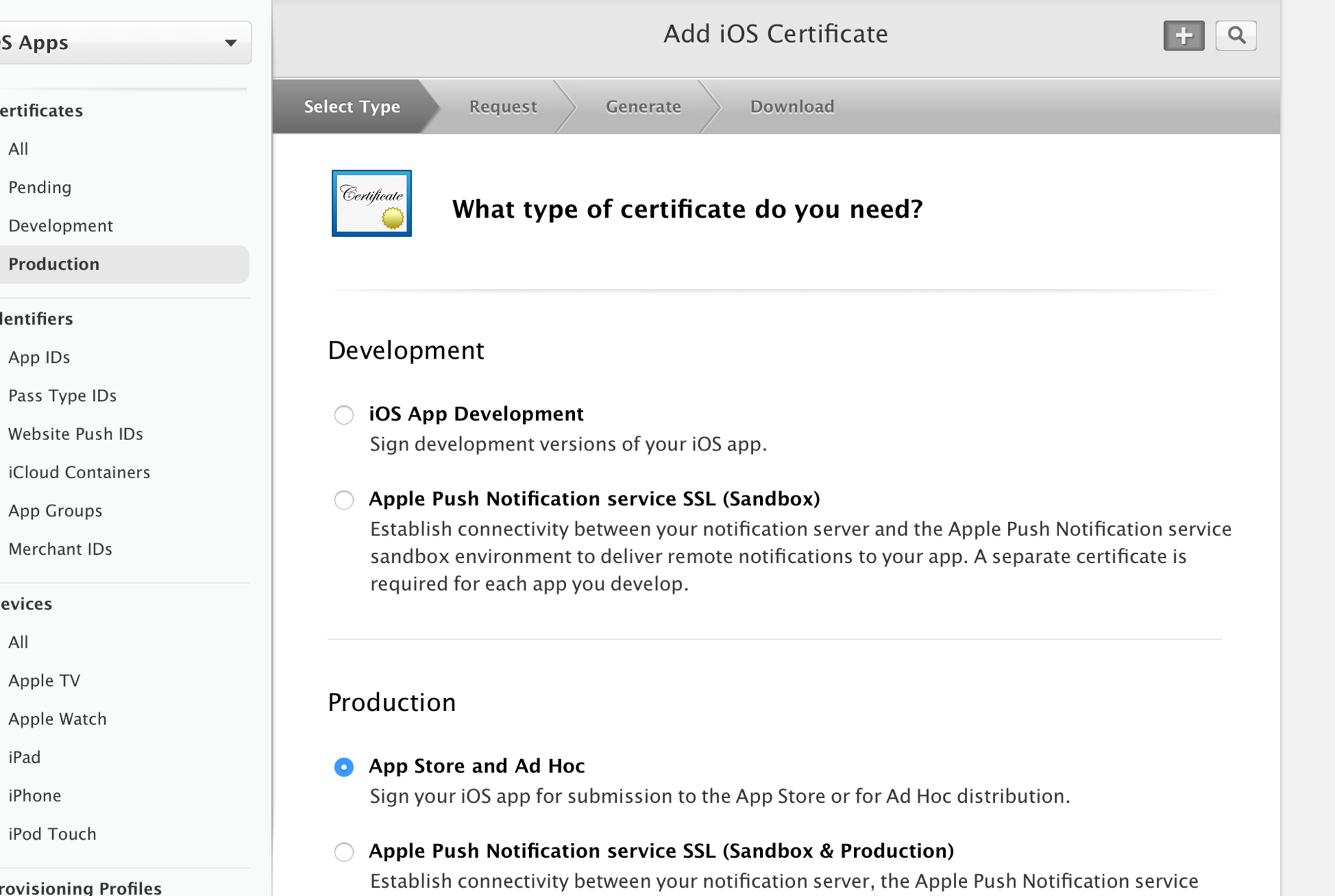Screen dimensions: 1335x896
Task: Click 'What type of certificate do you need?' heading
Action: point(687,209)
